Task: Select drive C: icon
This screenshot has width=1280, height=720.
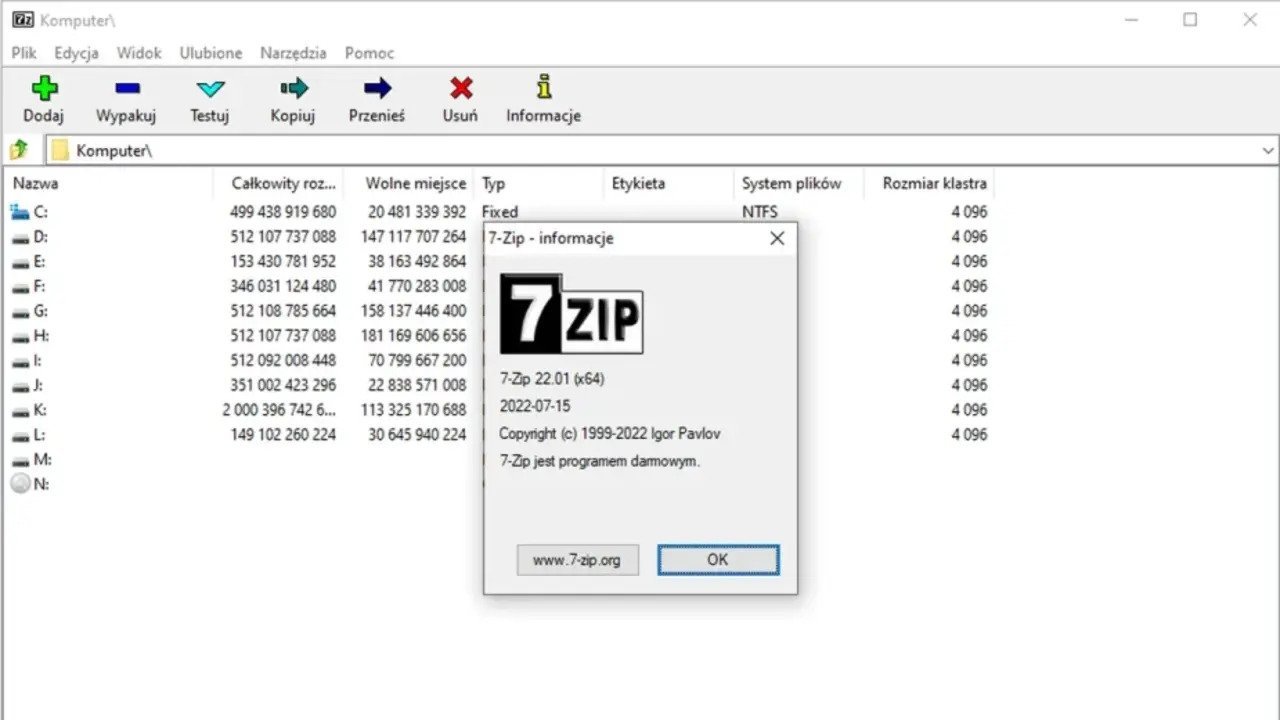Action: (x=20, y=212)
